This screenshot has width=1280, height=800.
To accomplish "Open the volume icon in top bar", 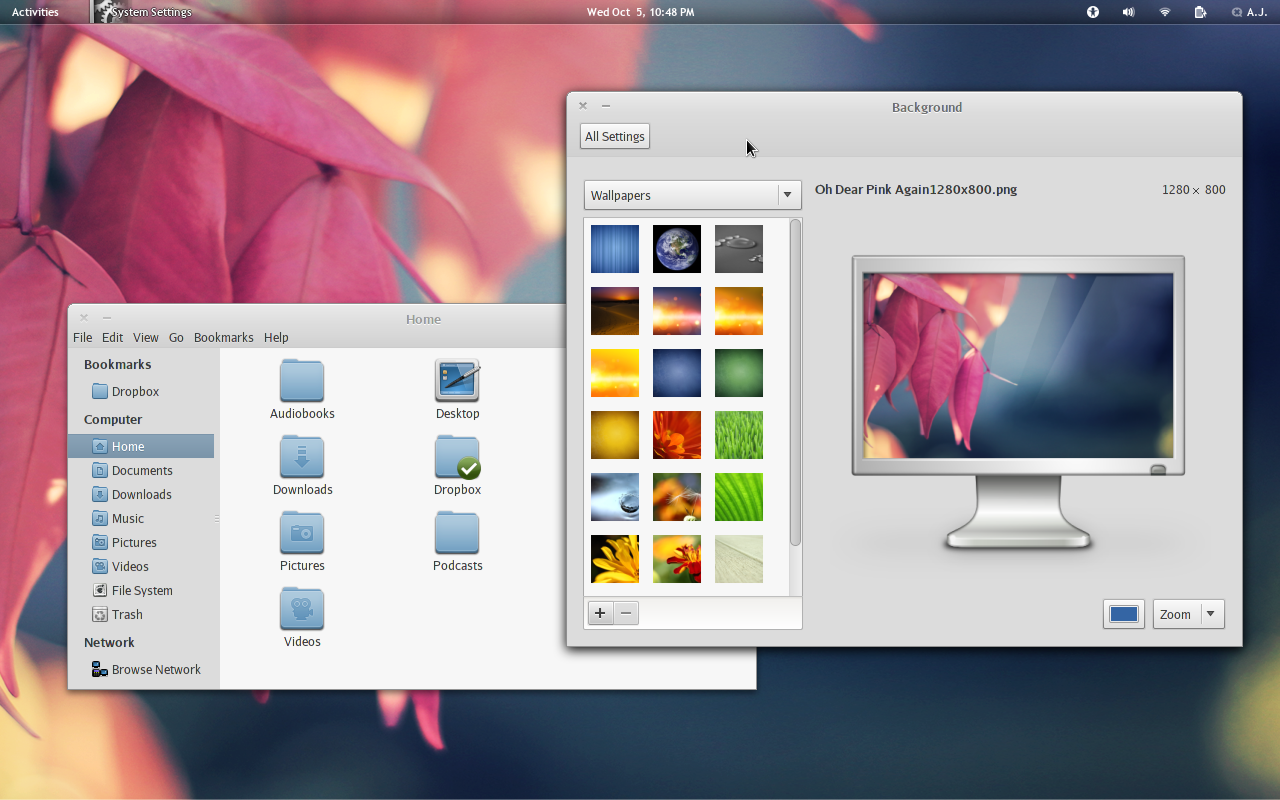I will pos(1128,12).
